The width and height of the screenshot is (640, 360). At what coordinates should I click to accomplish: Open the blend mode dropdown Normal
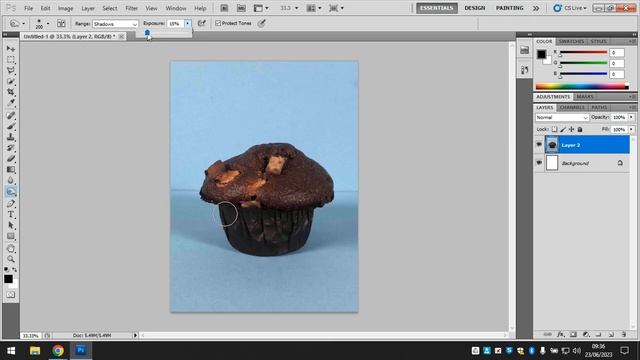562,118
